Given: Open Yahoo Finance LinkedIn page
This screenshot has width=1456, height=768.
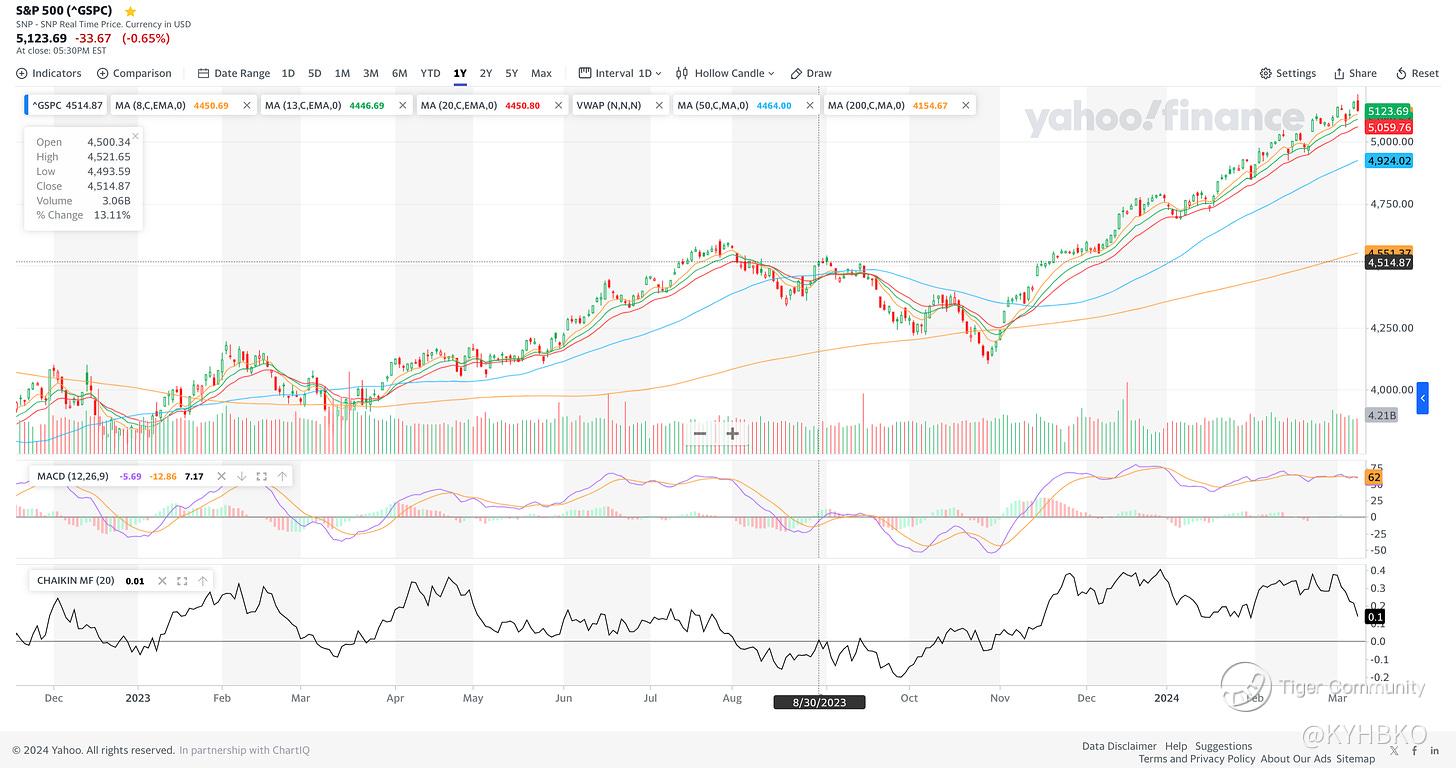Looking at the screenshot, I should pyautogui.click(x=1435, y=750).
